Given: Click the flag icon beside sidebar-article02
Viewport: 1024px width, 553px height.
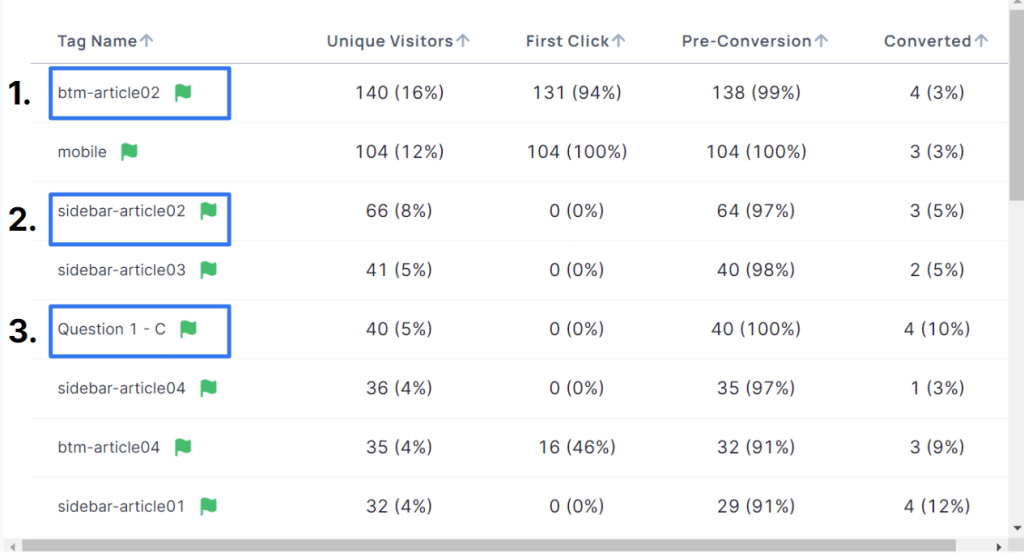Looking at the screenshot, I should 208,211.
